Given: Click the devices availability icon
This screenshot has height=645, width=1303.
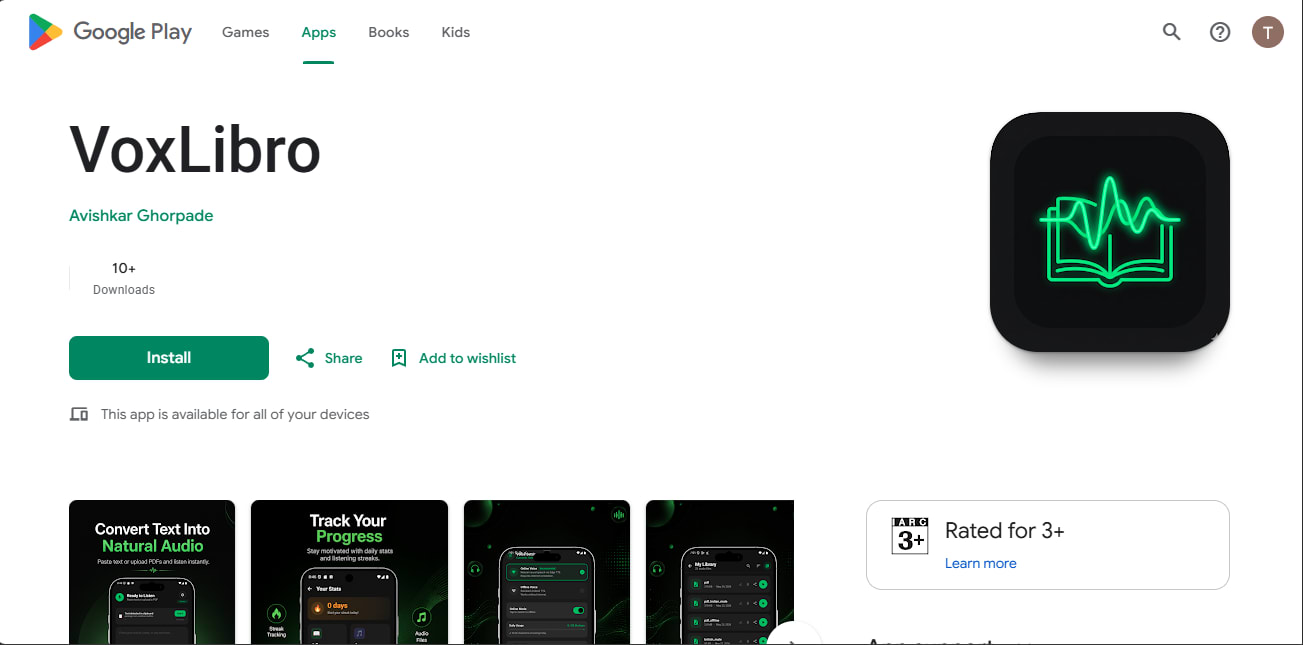Looking at the screenshot, I should click(x=79, y=414).
